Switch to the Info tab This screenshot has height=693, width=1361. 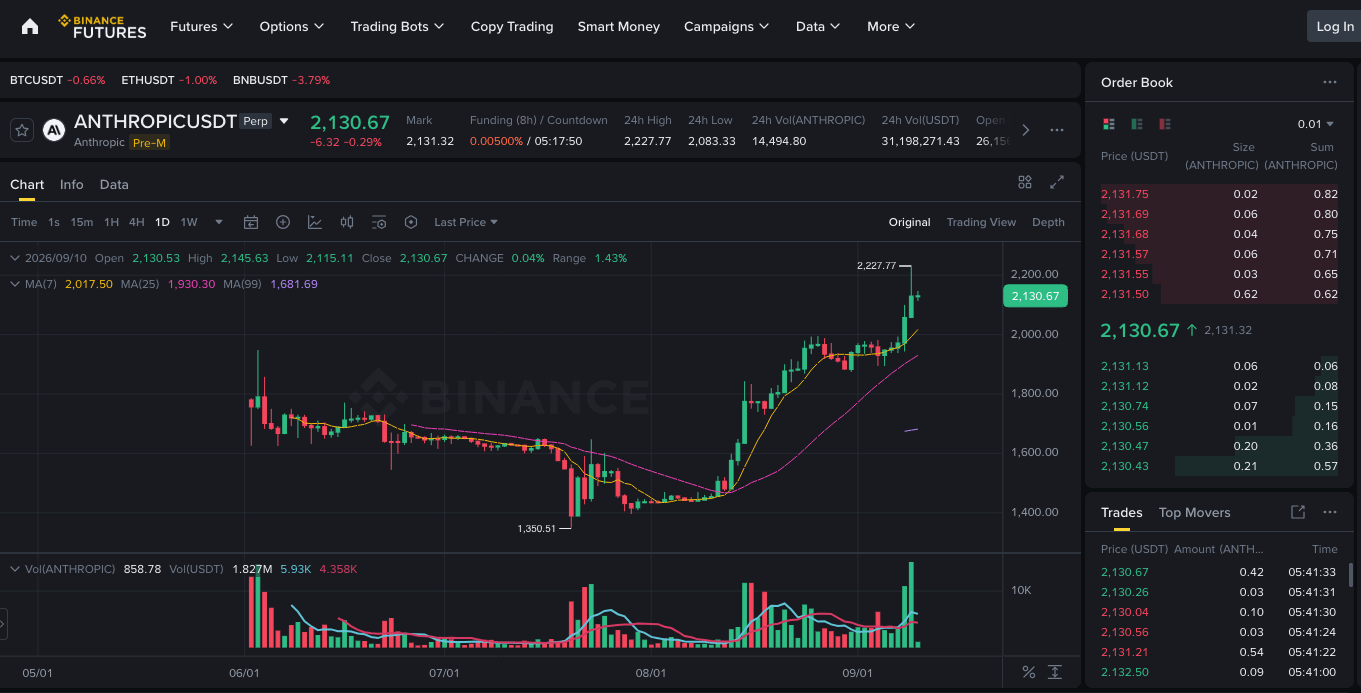72,184
